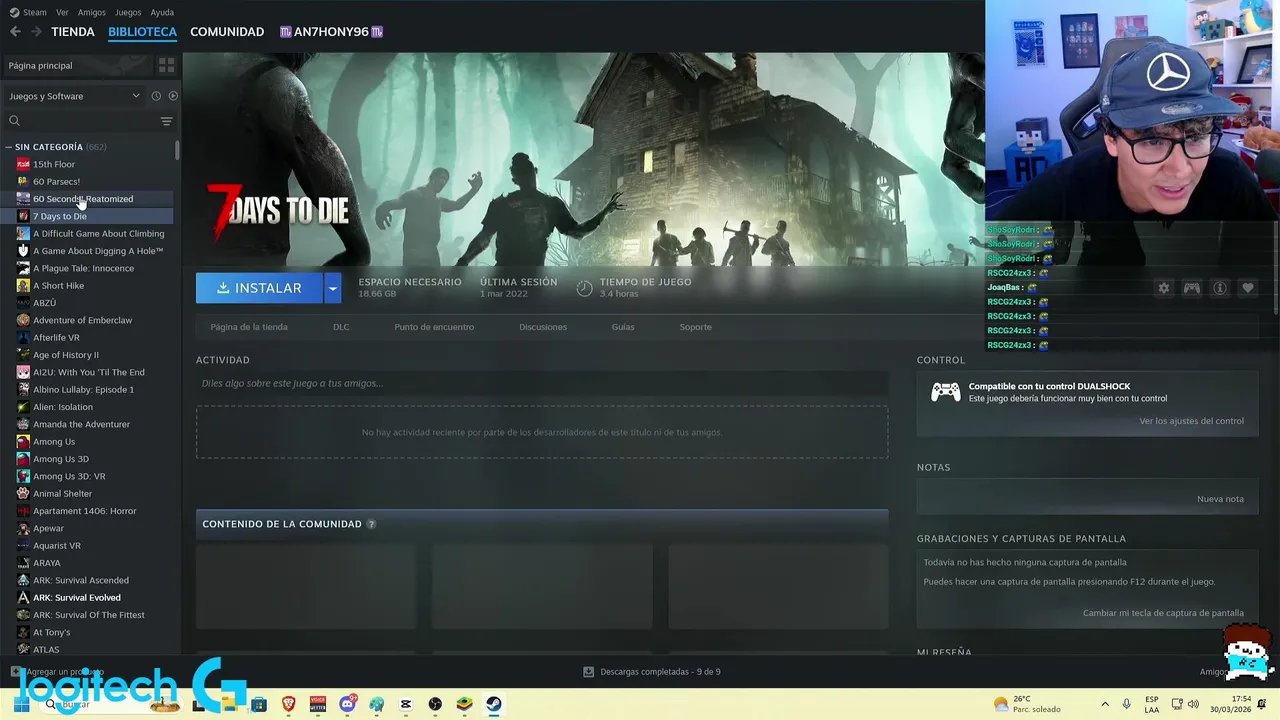This screenshot has width=1280, height=720.
Task: Click the library search magnifier icon
Action: click(x=14, y=121)
